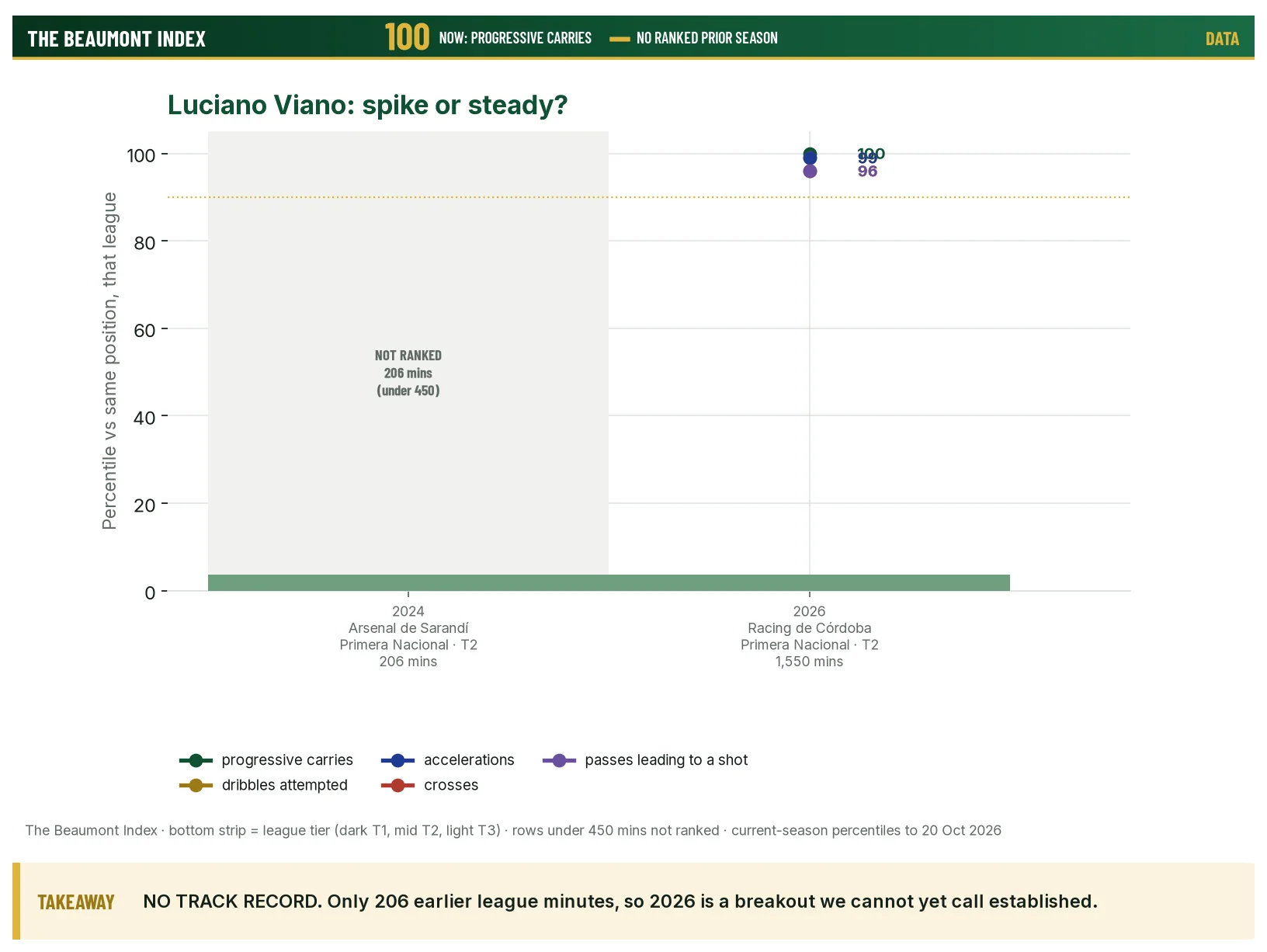Screen dimensions: 1267x952
Task: Click the 2026 Racing de Córdoba axis label
Action: pyautogui.click(x=809, y=636)
